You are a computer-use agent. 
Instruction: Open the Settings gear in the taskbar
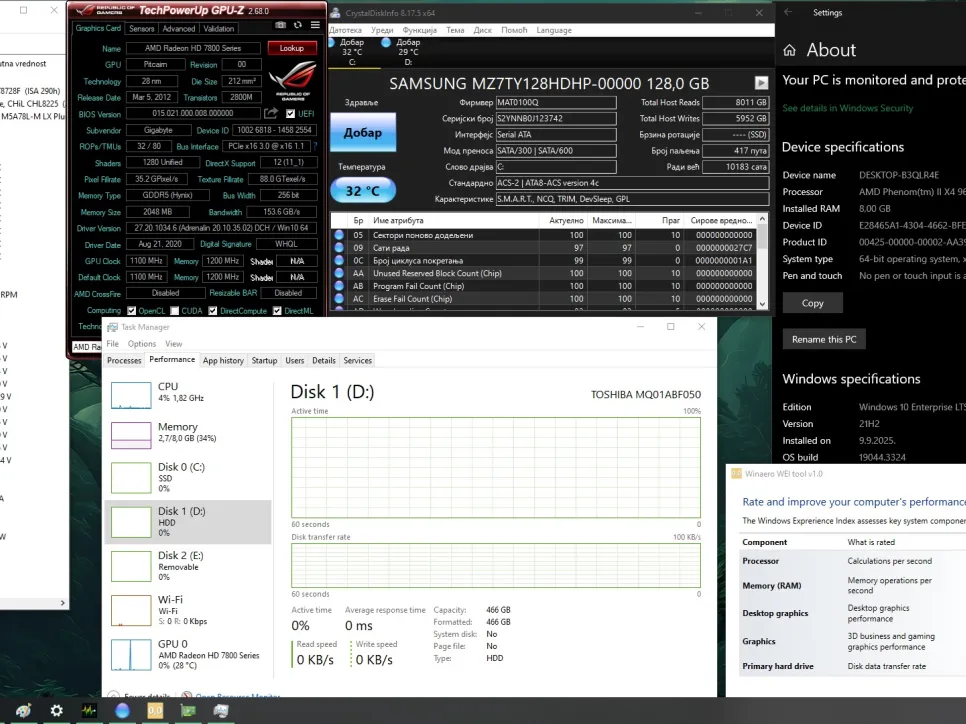coord(56,711)
